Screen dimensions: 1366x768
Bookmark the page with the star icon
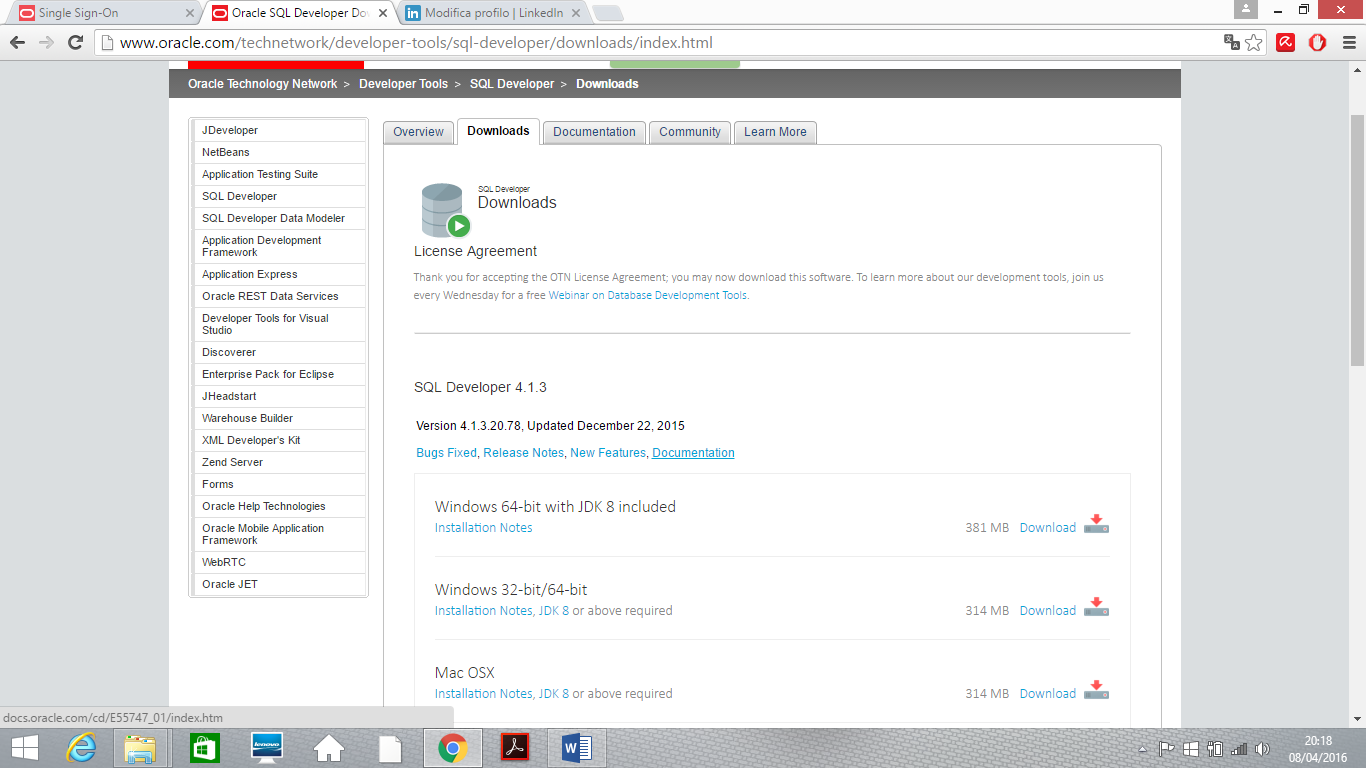[x=1254, y=42]
